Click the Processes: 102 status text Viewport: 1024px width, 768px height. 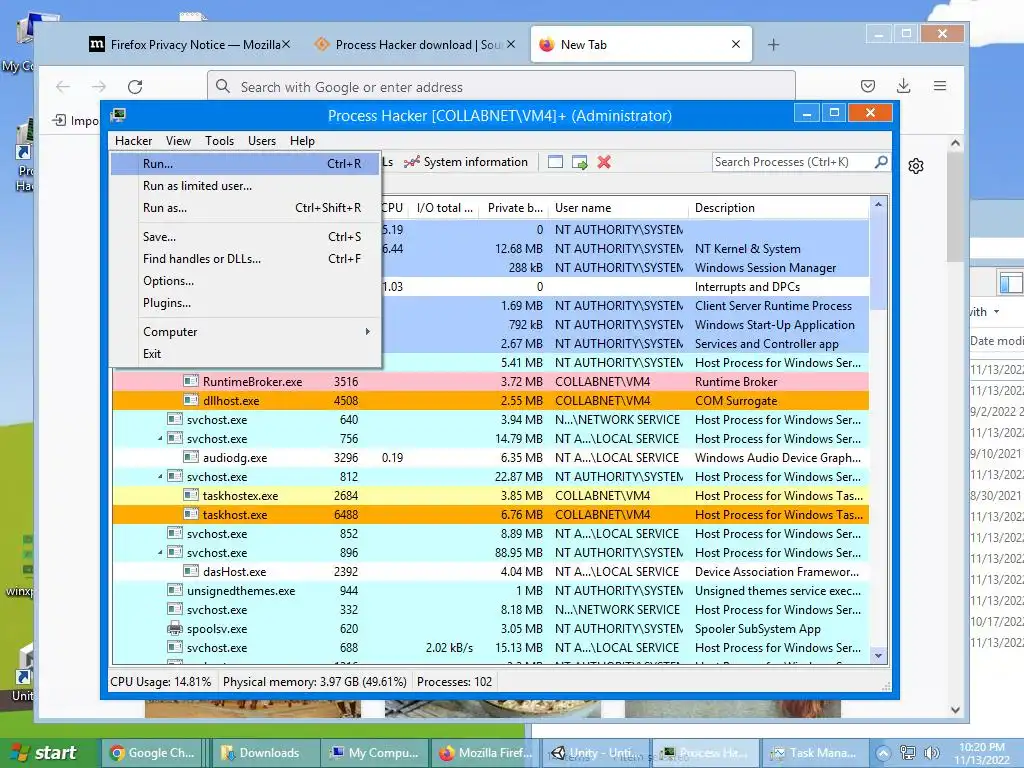pos(455,682)
